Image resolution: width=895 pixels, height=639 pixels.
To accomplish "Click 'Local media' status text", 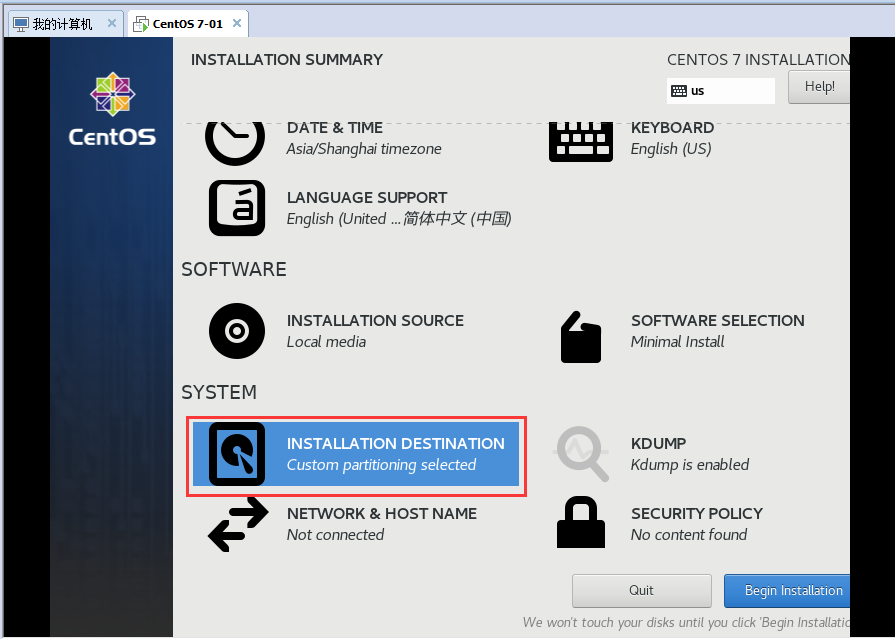I will pos(326,342).
